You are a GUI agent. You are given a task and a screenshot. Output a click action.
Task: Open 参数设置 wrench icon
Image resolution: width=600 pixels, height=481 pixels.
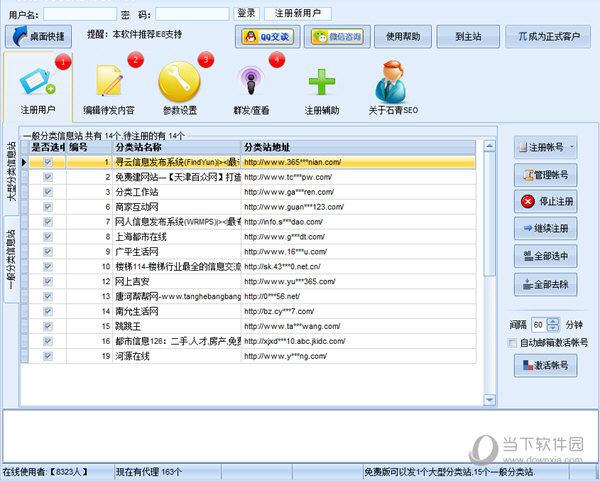(x=180, y=80)
